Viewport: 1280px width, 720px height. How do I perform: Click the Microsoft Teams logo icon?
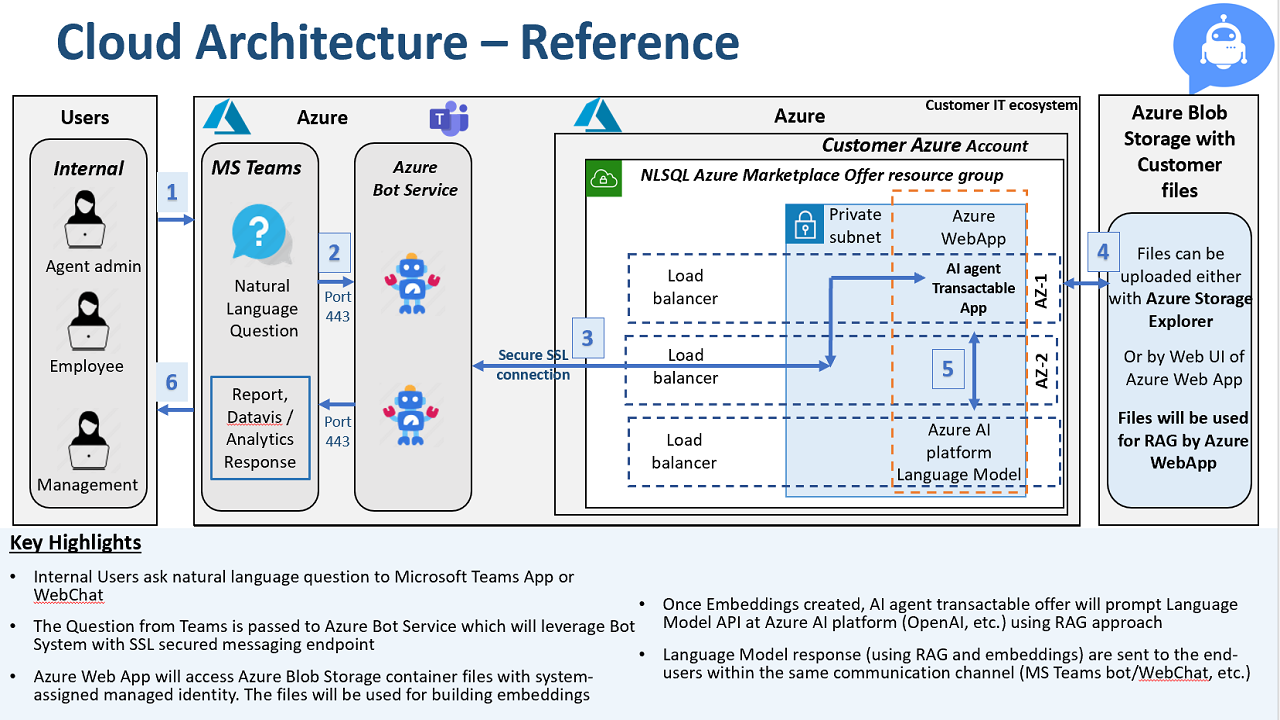(449, 119)
